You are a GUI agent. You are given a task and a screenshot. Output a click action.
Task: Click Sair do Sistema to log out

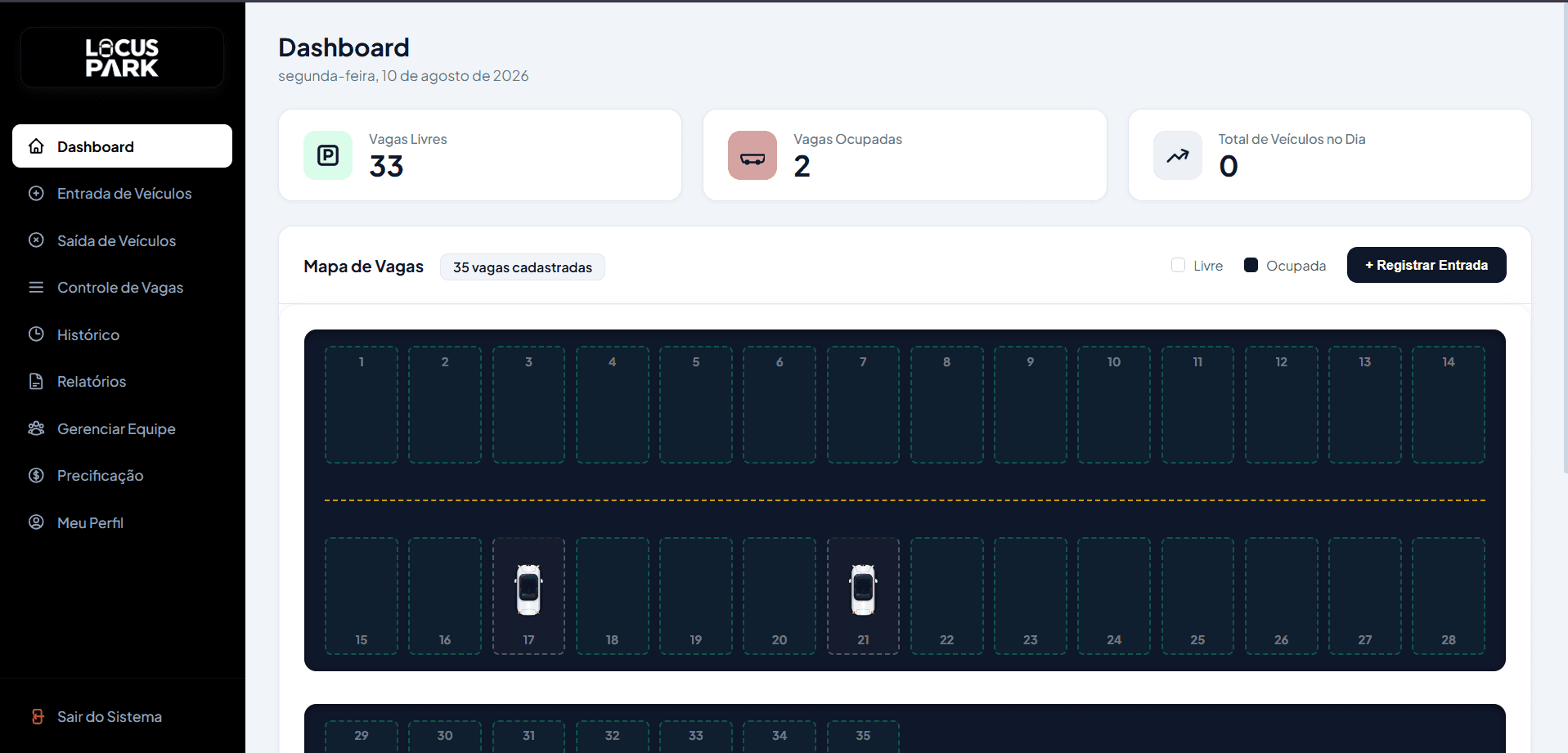(x=122, y=717)
